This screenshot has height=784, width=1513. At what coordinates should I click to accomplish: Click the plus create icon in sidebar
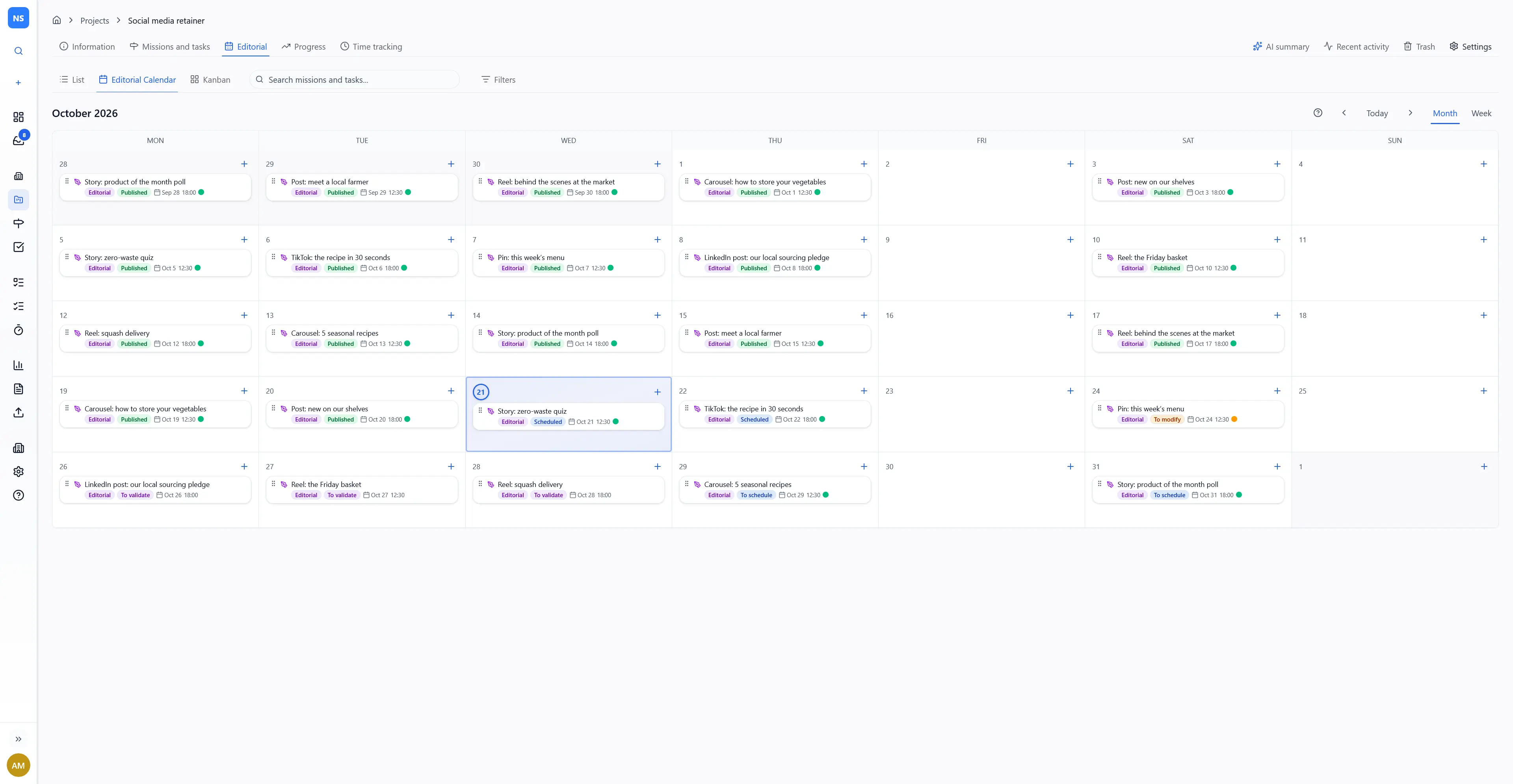[18, 83]
